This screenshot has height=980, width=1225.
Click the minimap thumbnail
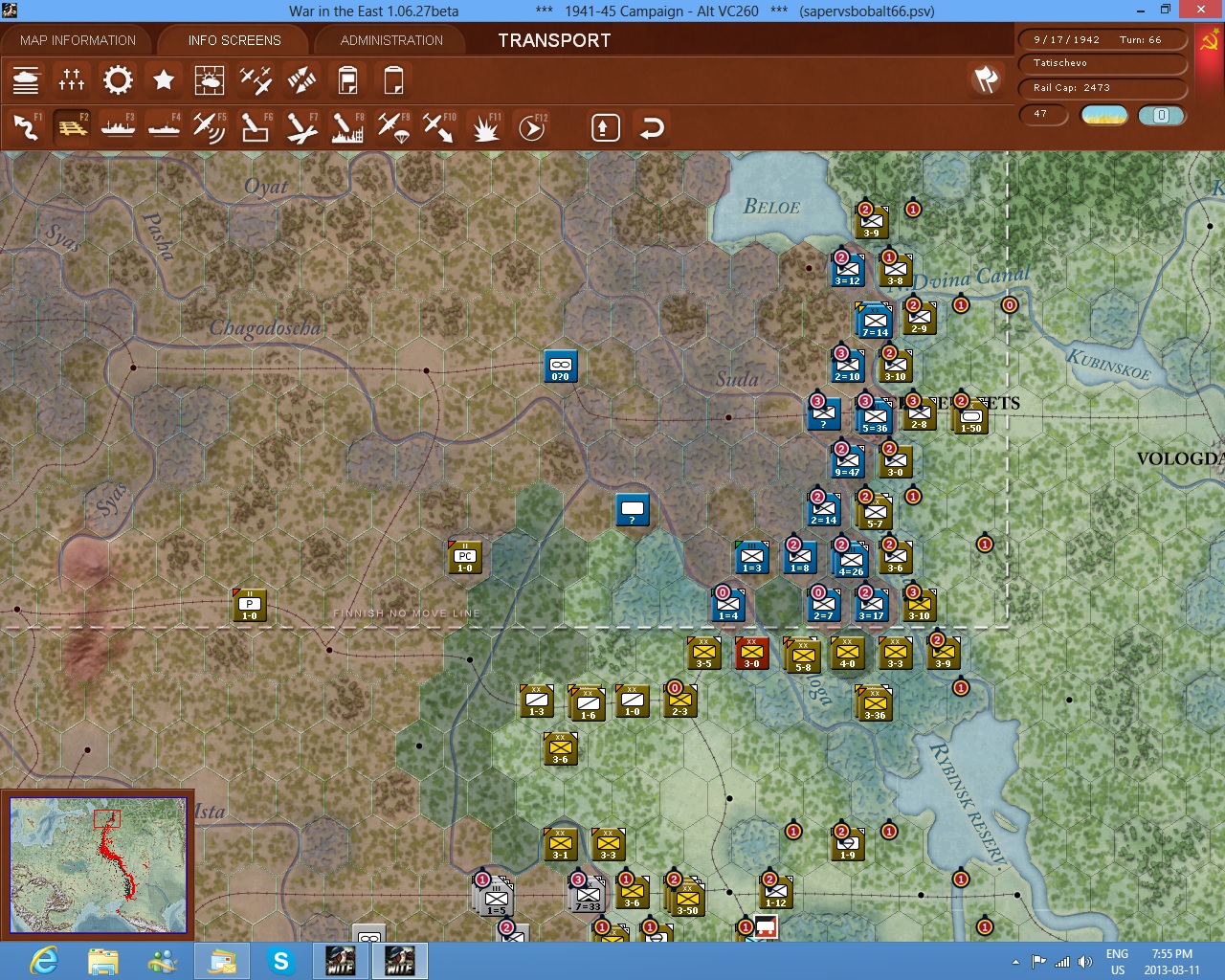tap(98, 865)
